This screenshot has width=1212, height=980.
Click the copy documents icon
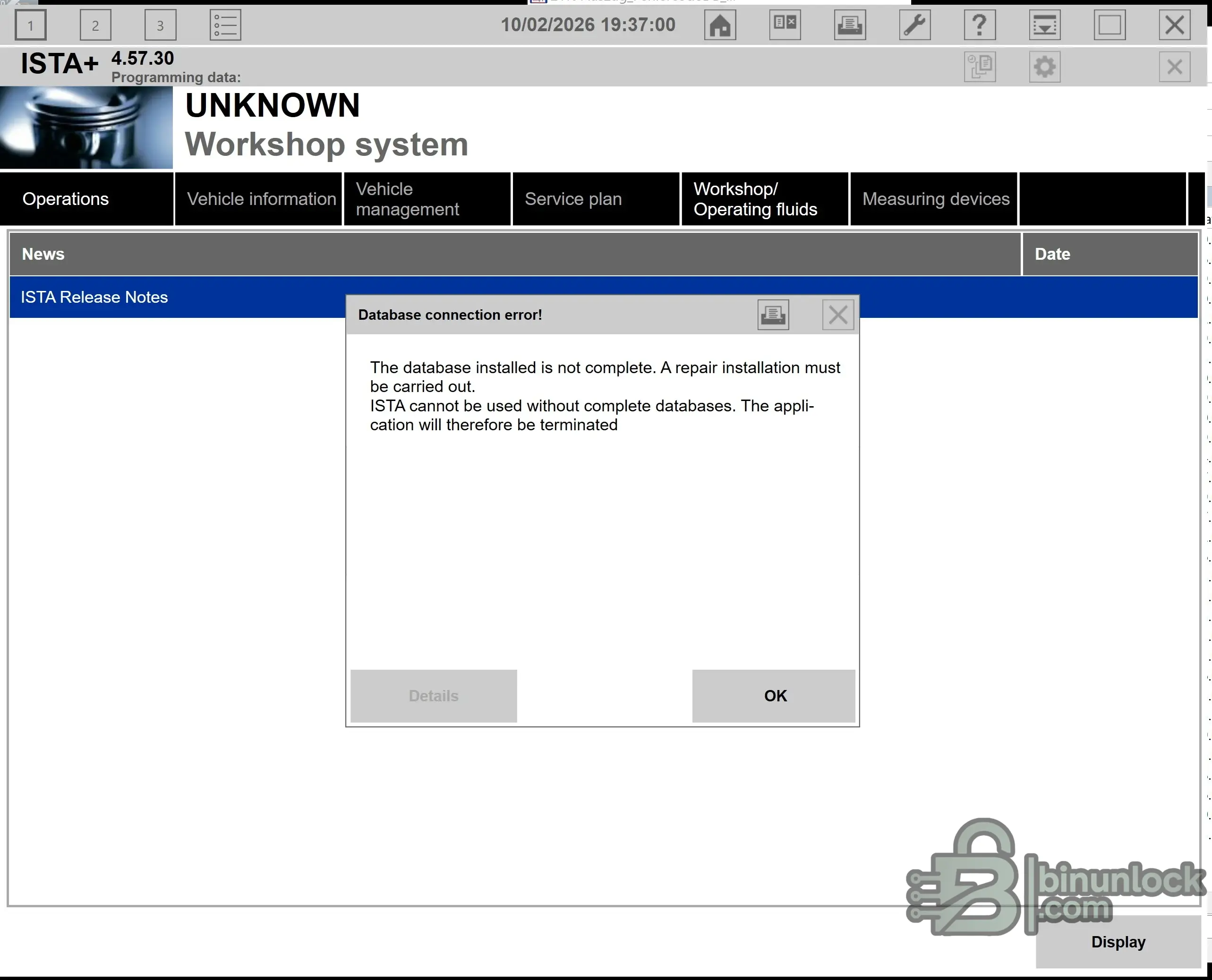tap(980, 67)
